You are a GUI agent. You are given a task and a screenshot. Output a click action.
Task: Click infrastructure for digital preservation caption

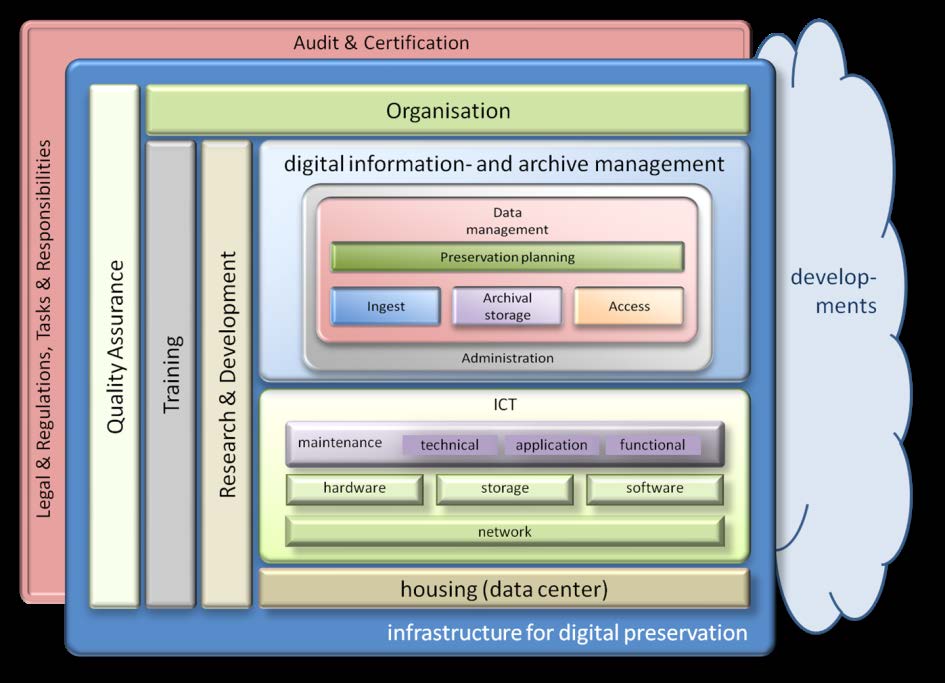coord(567,633)
